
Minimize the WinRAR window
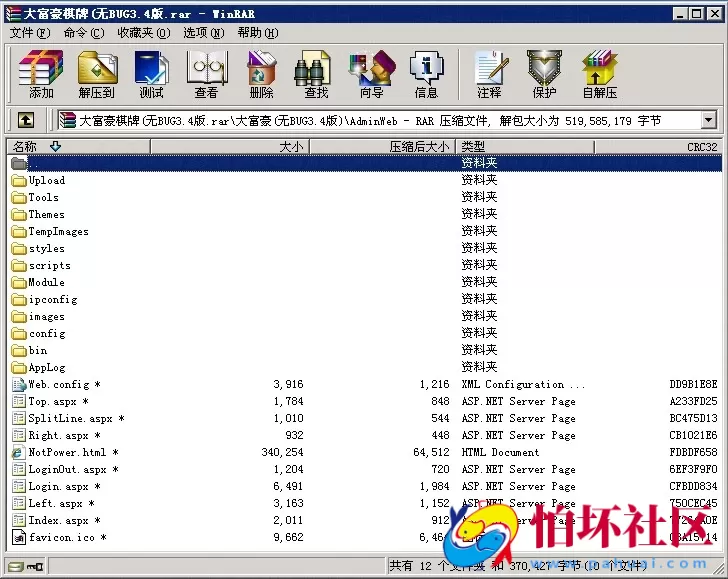click(681, 14)
